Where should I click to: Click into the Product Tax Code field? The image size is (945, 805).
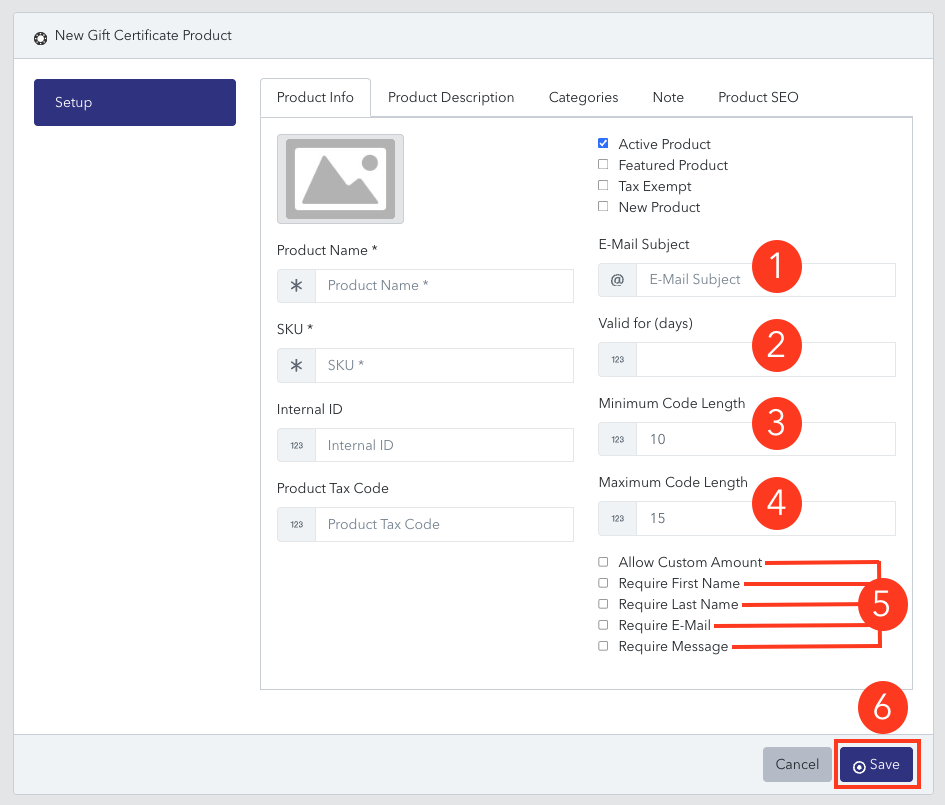click(444, 524)
